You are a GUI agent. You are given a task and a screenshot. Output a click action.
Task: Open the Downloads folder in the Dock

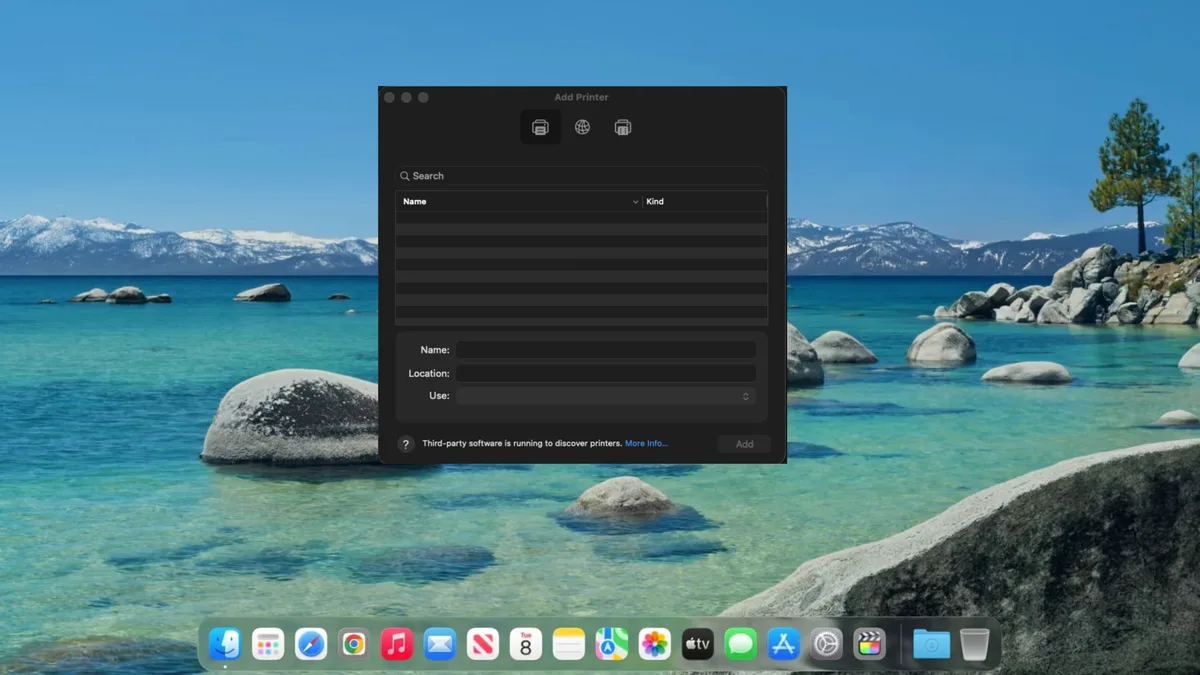[932, 645]
